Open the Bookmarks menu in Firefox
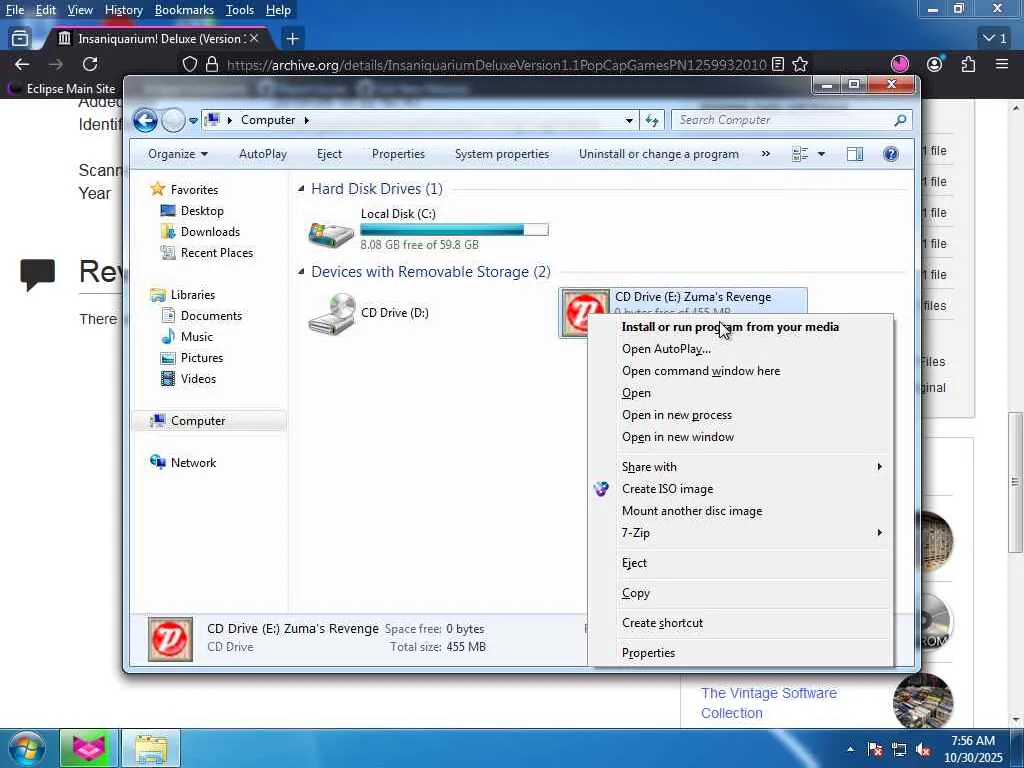Image resolution: width=1024 pixels, height=768 pixels. tap(184, 10)
